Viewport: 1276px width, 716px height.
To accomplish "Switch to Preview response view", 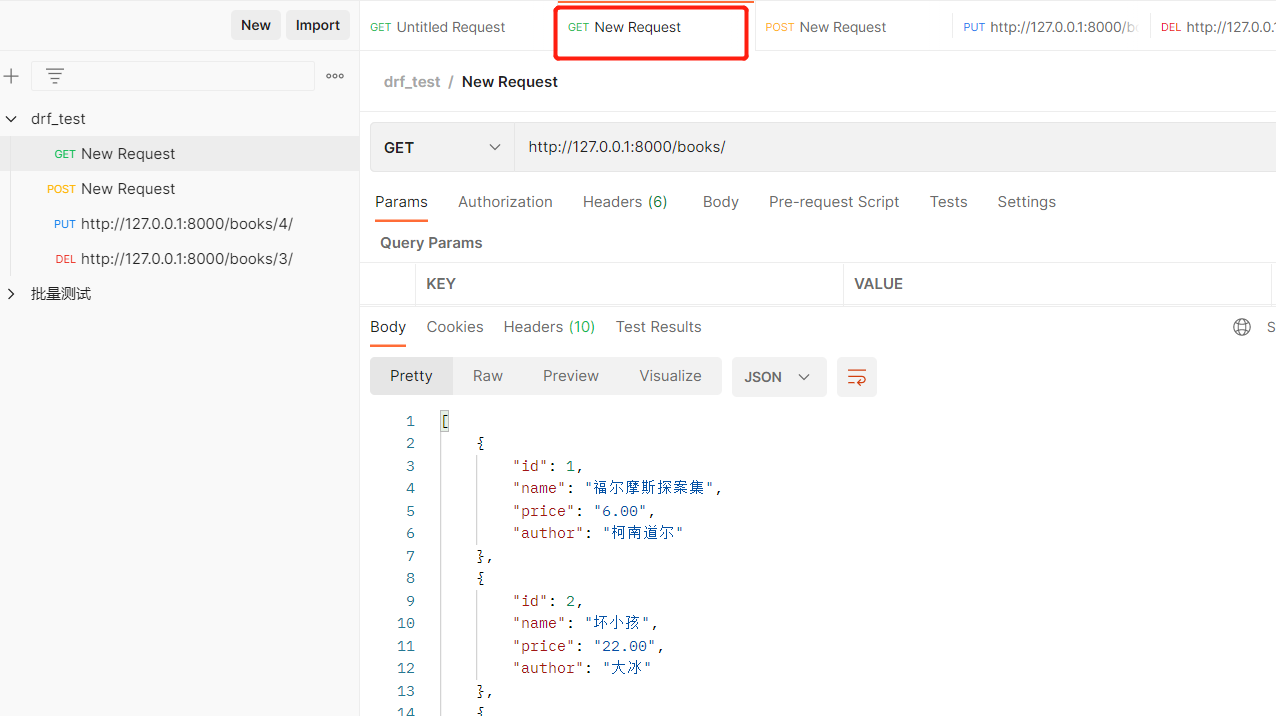I will [x=570, y=376].
